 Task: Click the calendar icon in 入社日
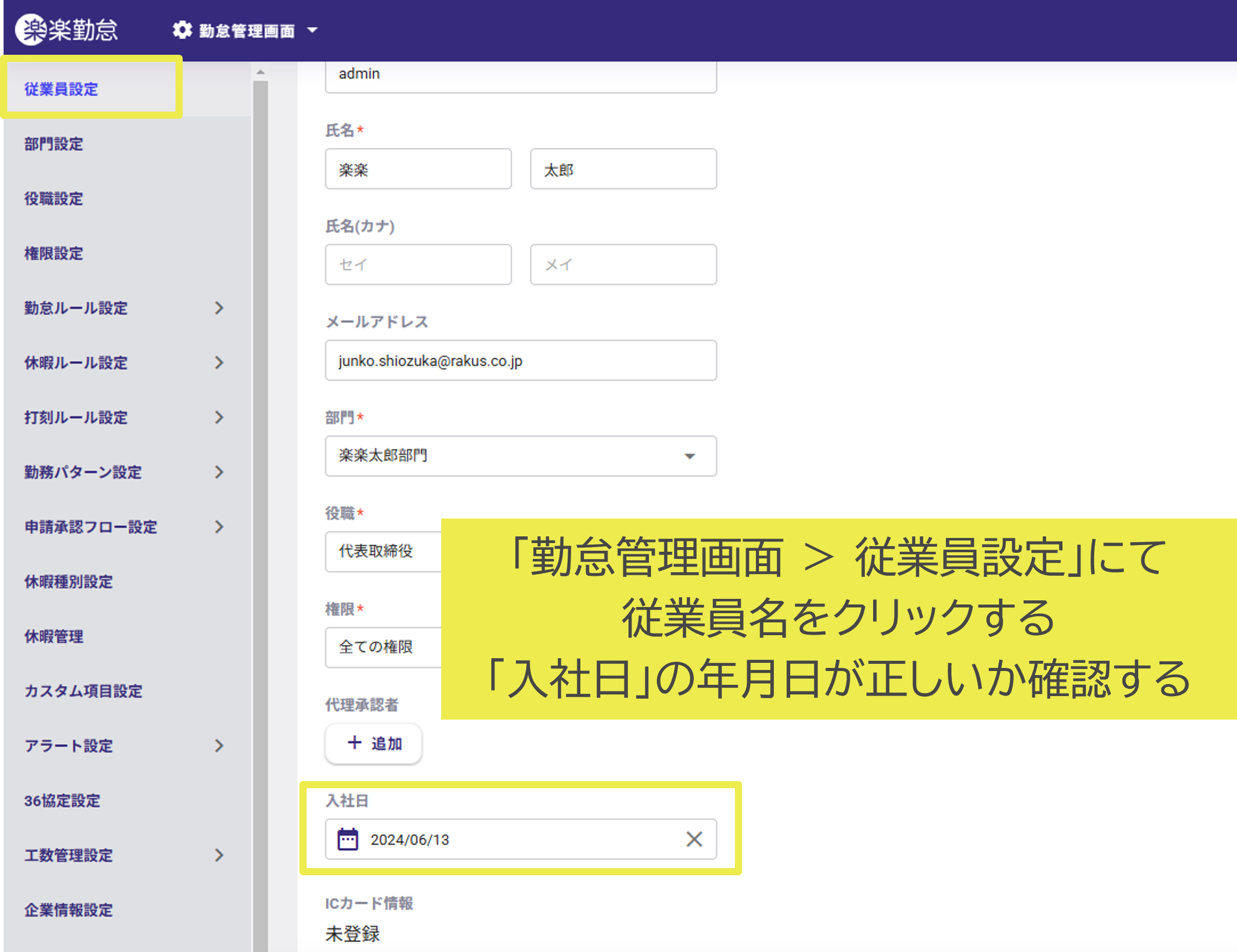tap(348, 839)
